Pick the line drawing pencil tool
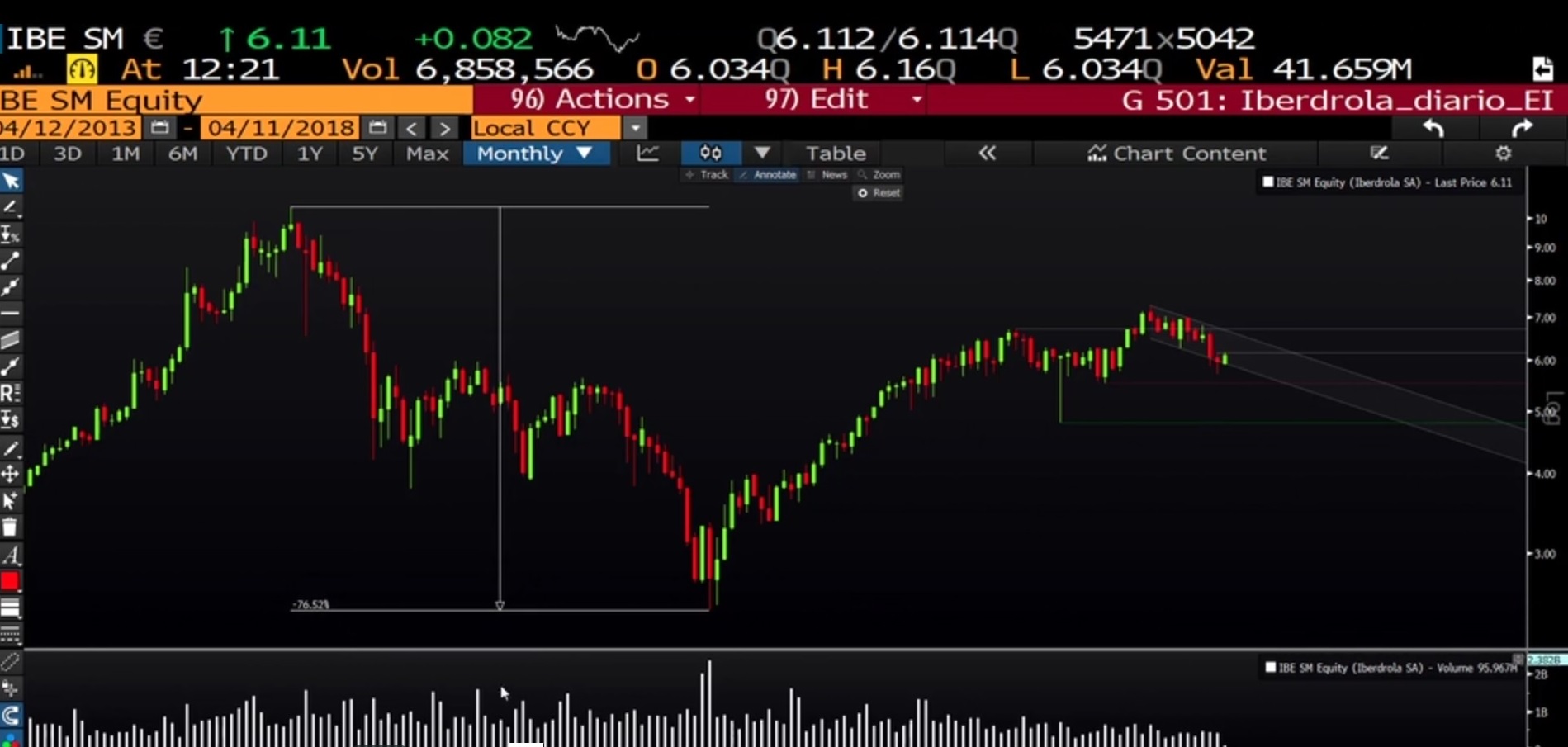 tap(11, 207)
